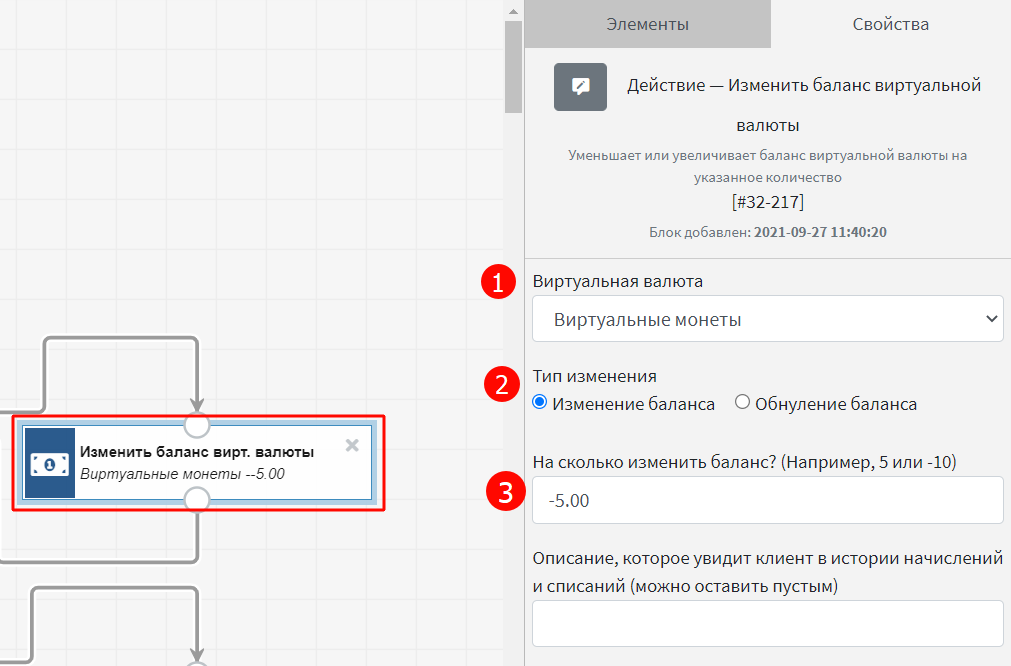Click the block ID label [#32-217]
Image resolution: width=1011 pixels, height=666 pixels.
[767, 203]
